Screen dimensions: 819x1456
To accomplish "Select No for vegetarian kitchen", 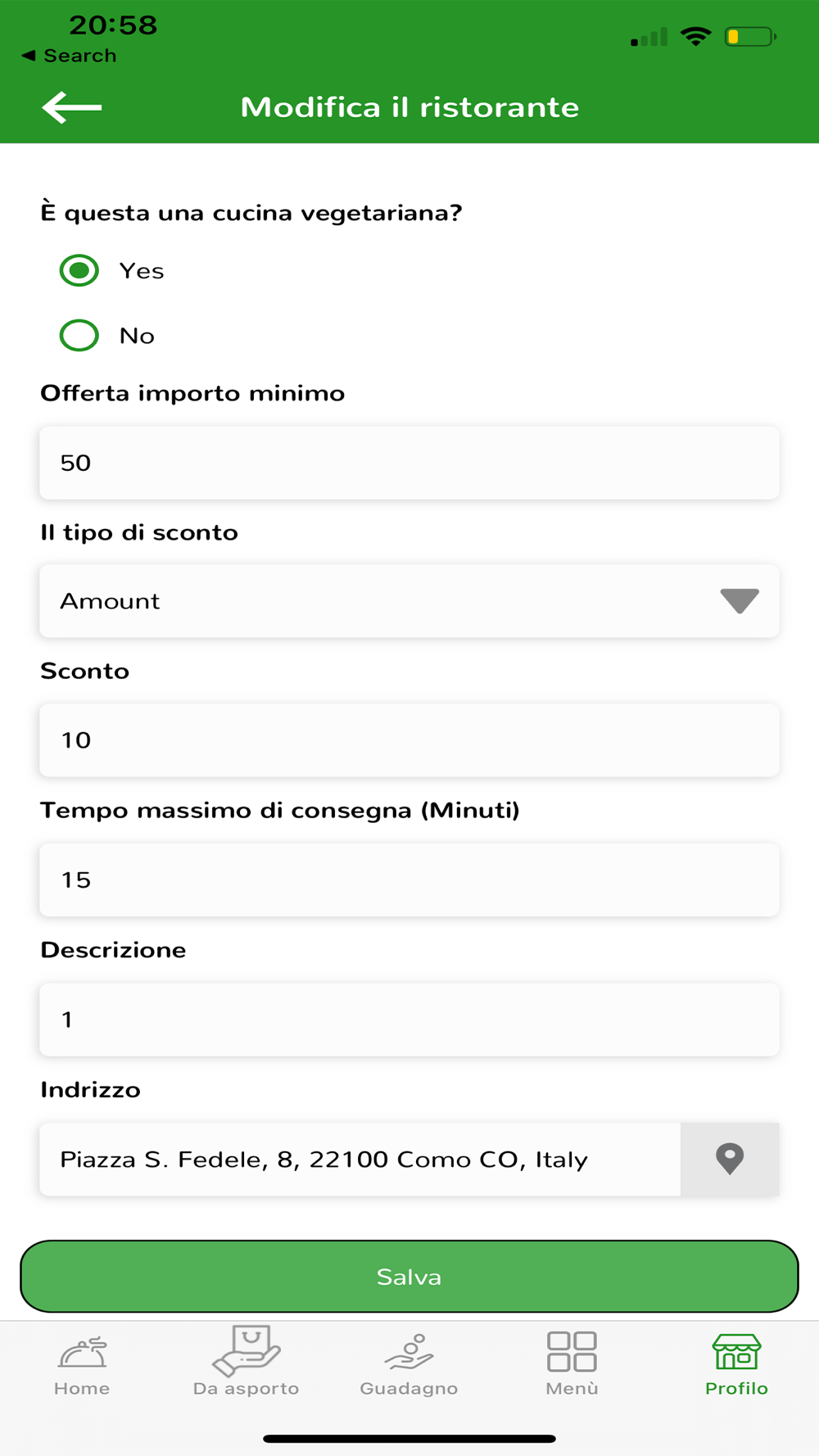I will [79, 335].
